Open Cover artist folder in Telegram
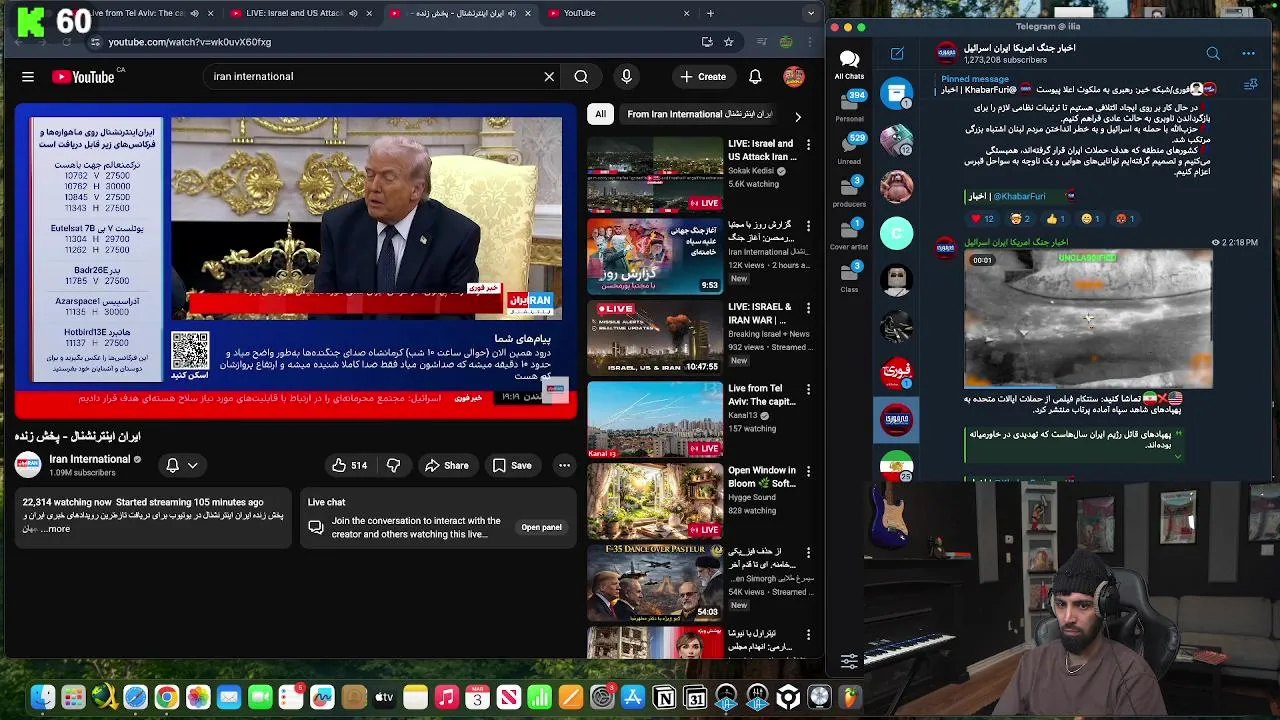Screen dimensions: 1280x720 click(x=849, y=234)
